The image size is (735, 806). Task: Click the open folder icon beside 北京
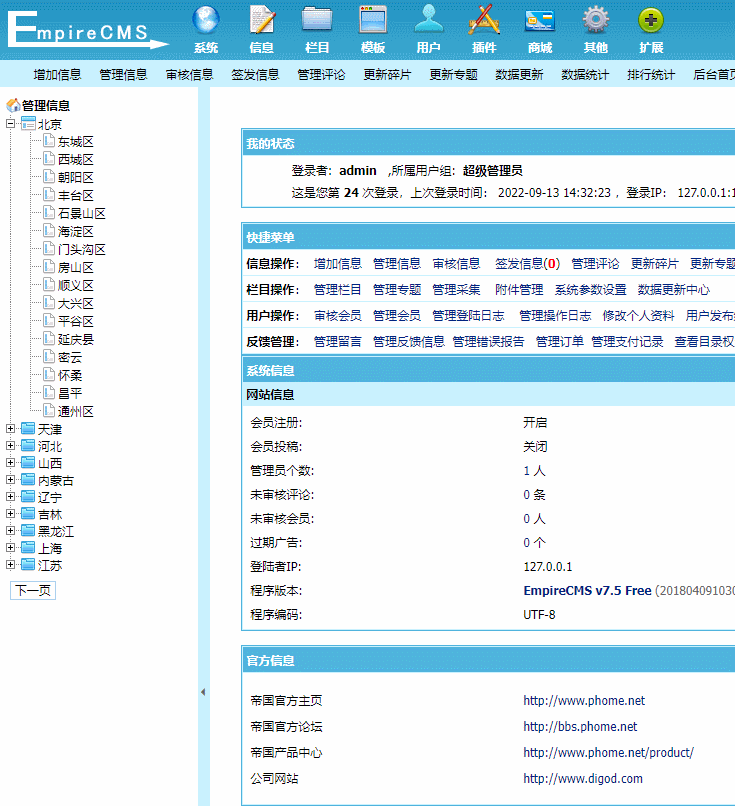28,124
